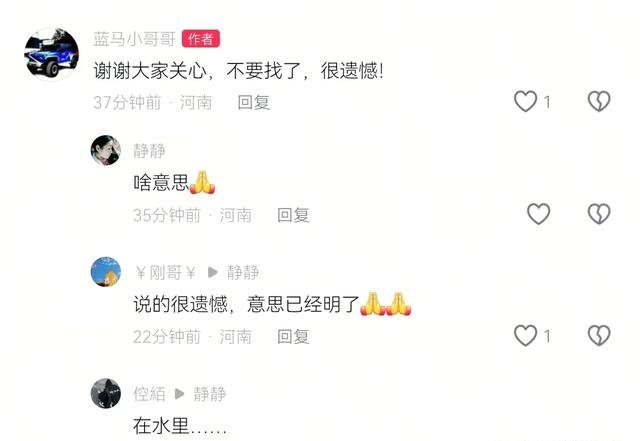Open the username ¥刚哥¥
This screenshot has width=640, height=441.
[166, 272]
